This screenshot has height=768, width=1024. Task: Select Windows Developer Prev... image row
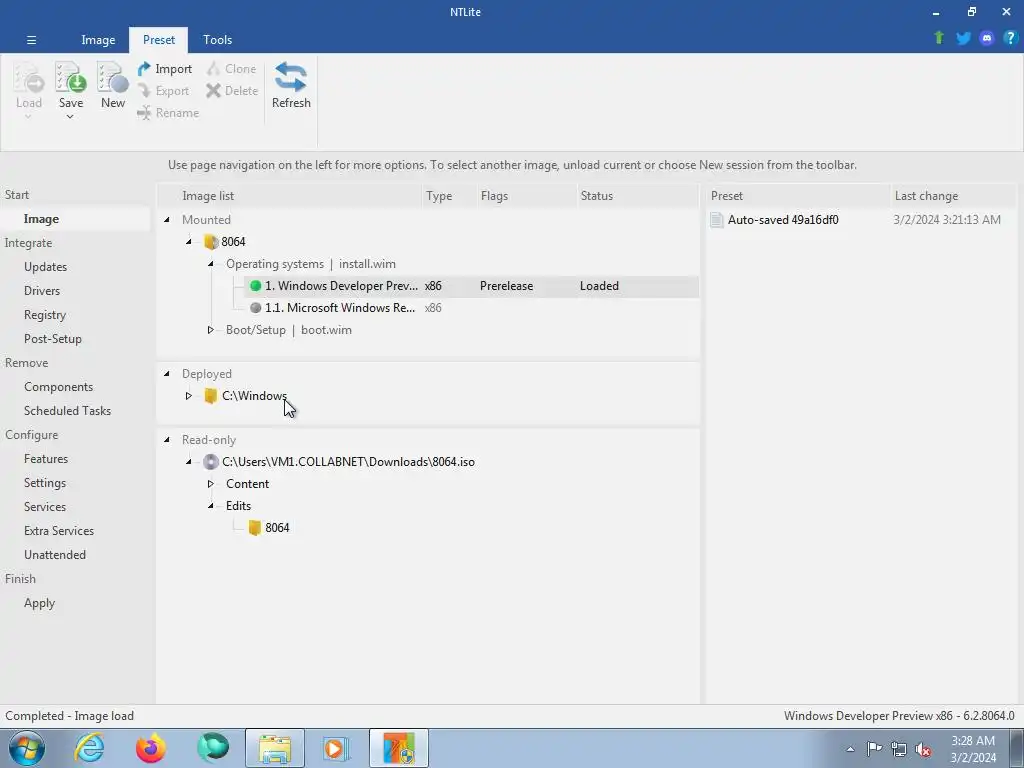[x=472, y=286]
